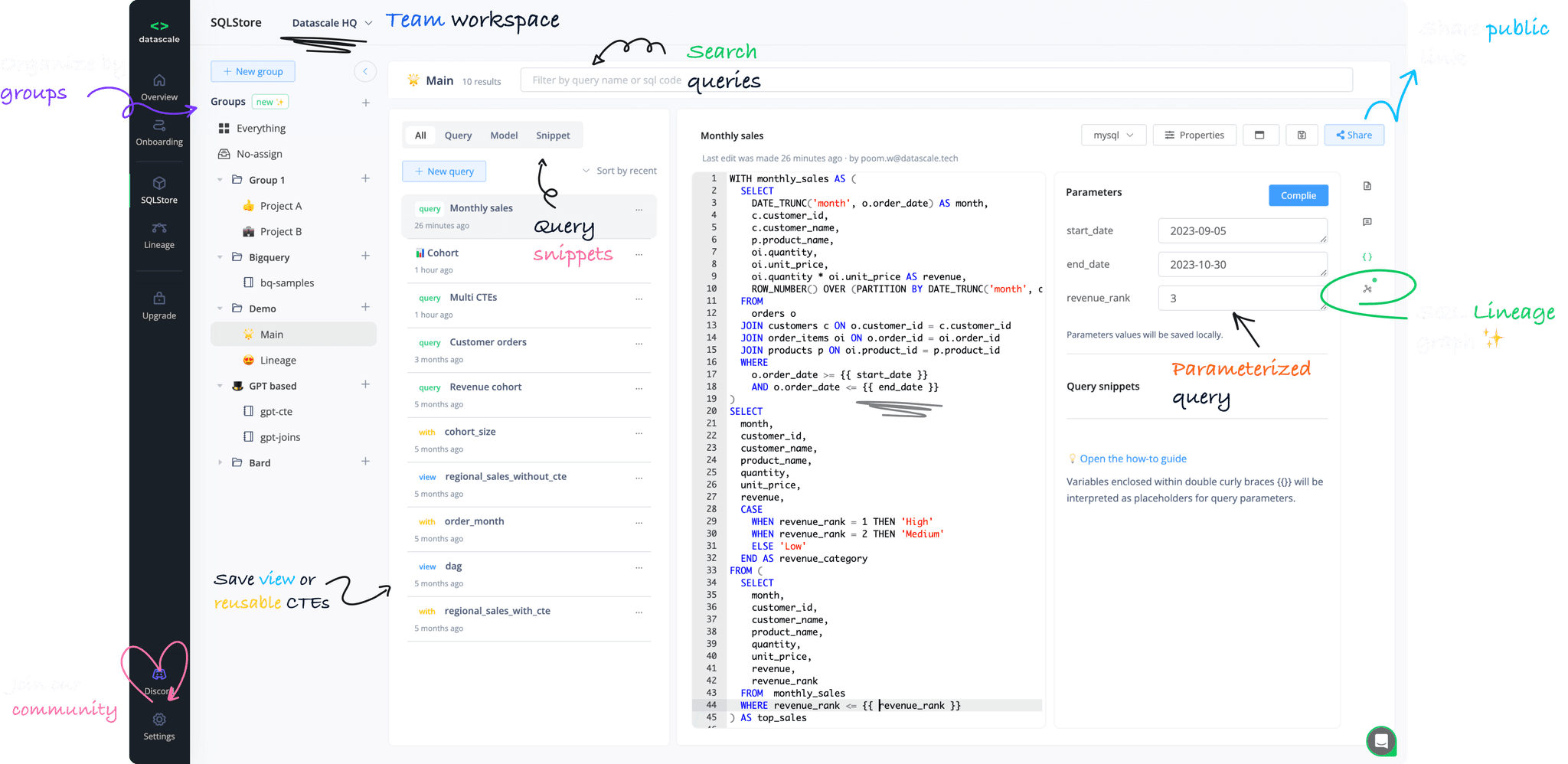Viewport: 1568px width, 764px height.
Task: Open the how-to guide link
Action: point(1133,458)
